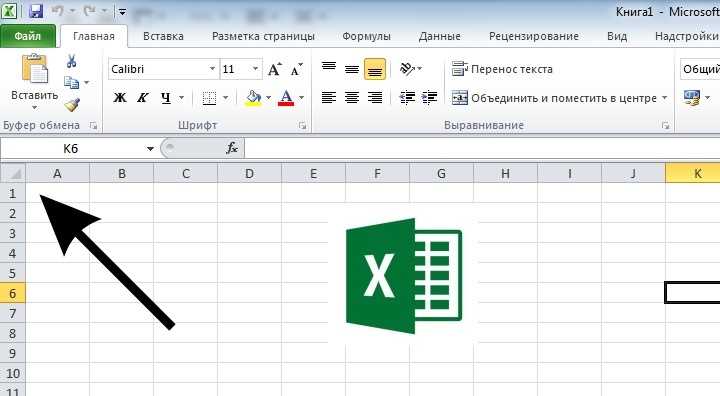The height and width of the screenshot is (396, 720).
Task: Click into the formula bar field
Action: pyautogui.click(x=482, y=148)
